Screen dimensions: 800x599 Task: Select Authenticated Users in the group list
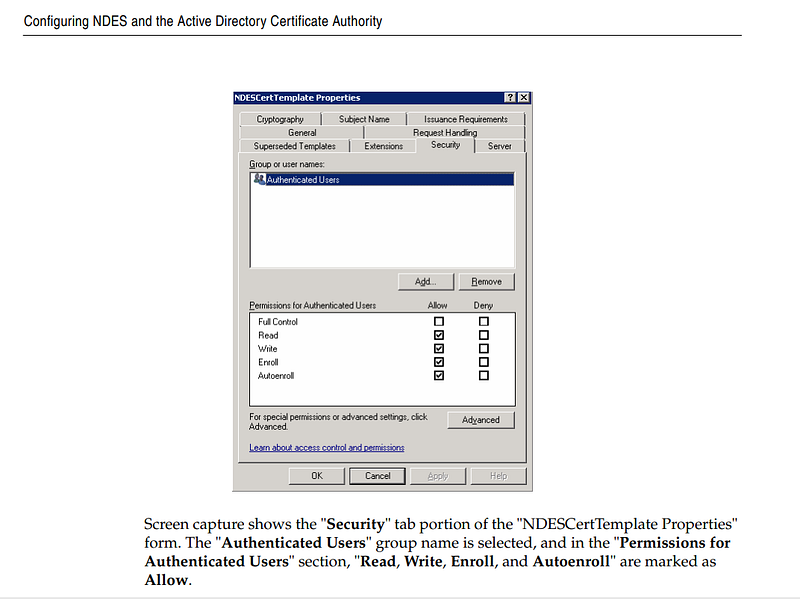point(383,180)
